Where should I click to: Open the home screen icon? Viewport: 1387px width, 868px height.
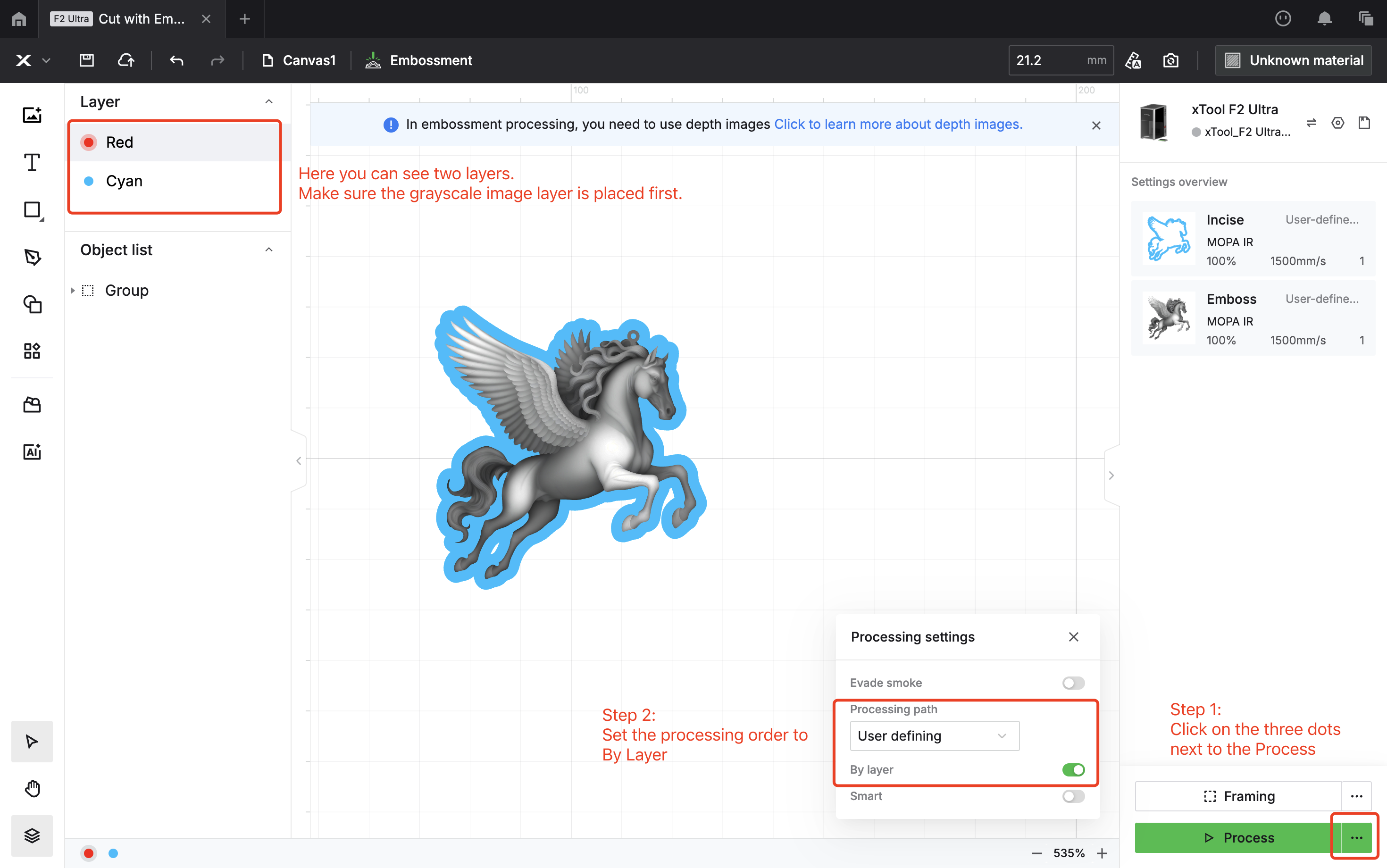[19, 19]
